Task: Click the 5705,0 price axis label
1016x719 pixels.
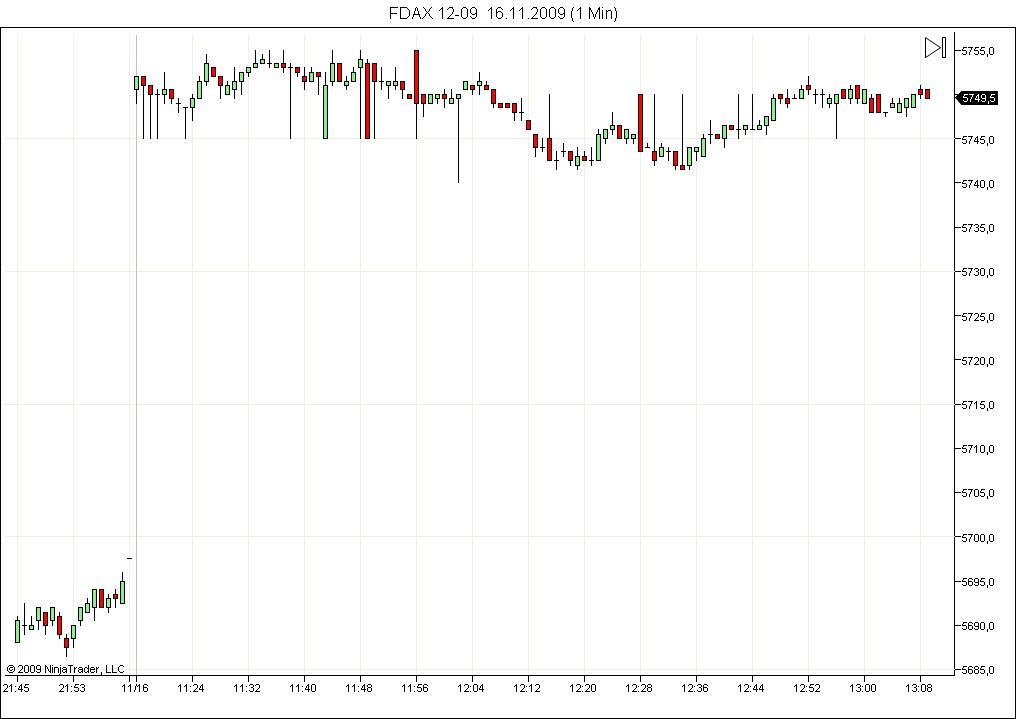Action: 978,493
